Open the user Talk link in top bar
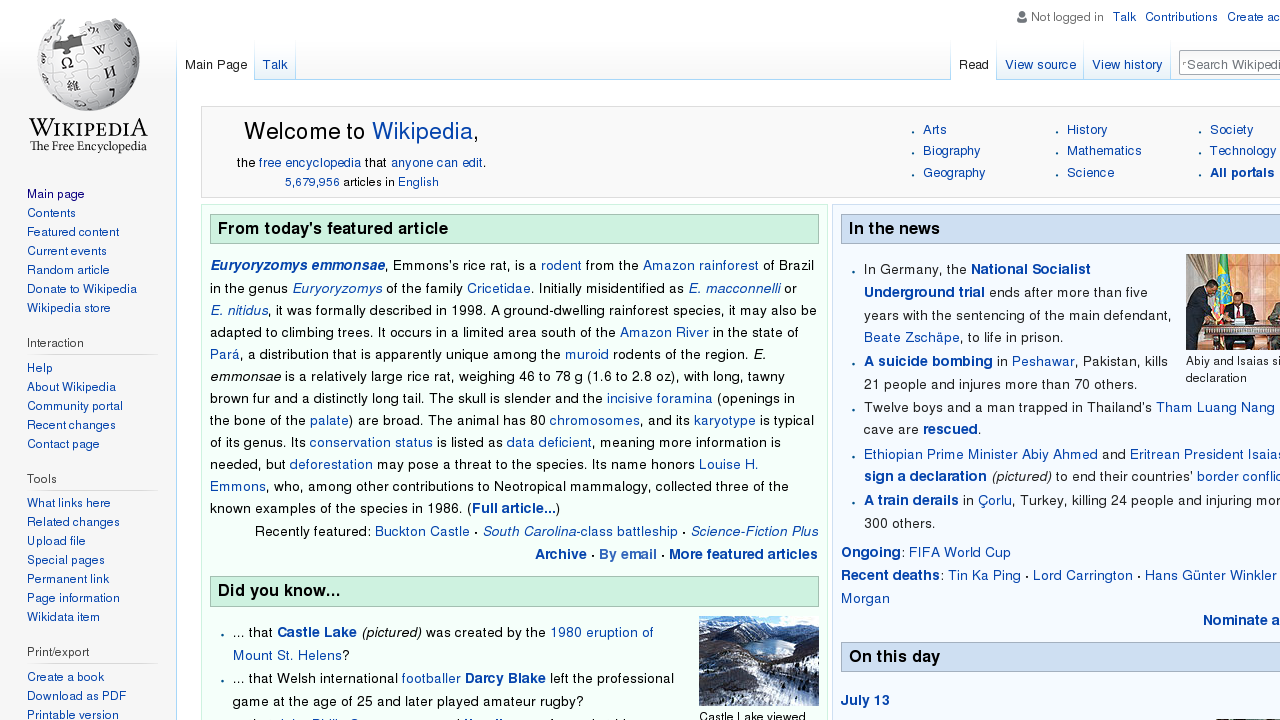Image resolution: width=1280 pixels, height=720 pixels. (x=1124, y=17)
